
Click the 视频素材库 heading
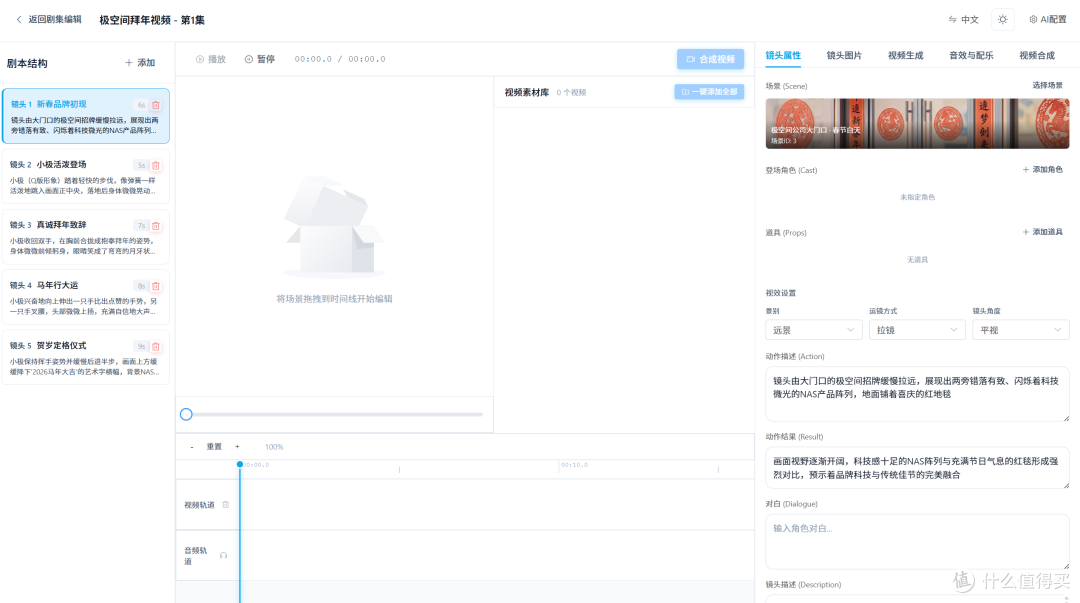pyautogui.click(x=526, y=92)
